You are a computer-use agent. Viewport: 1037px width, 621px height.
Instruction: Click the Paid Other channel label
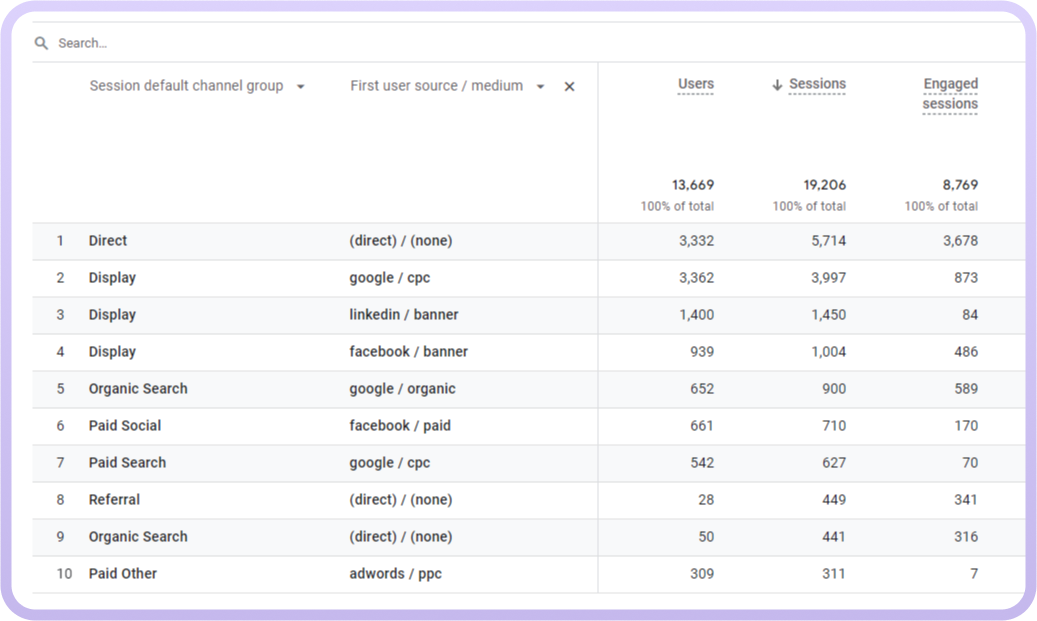[x=122, y=574]
